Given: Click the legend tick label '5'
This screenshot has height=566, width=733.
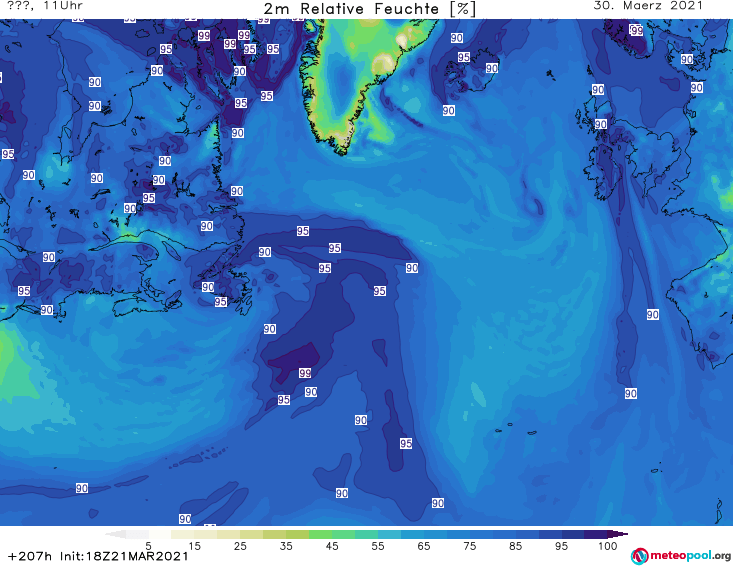Looking at the screenshot, I should (x=148, y=546).
